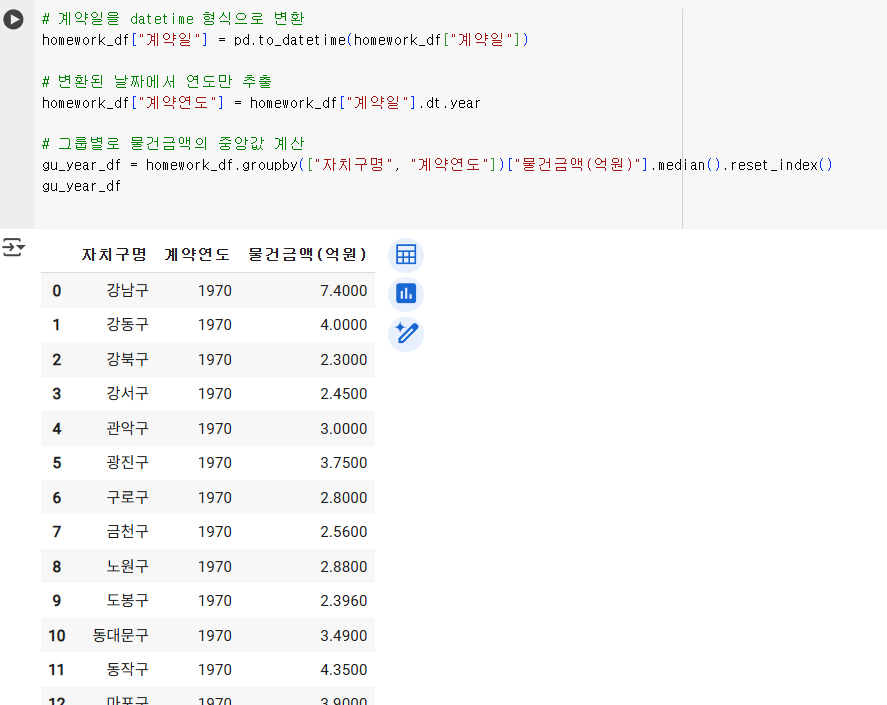Select the 관악구 cell
Image resolution: width=887 pixels, height=705 pixels.
[x=127, y=428]
